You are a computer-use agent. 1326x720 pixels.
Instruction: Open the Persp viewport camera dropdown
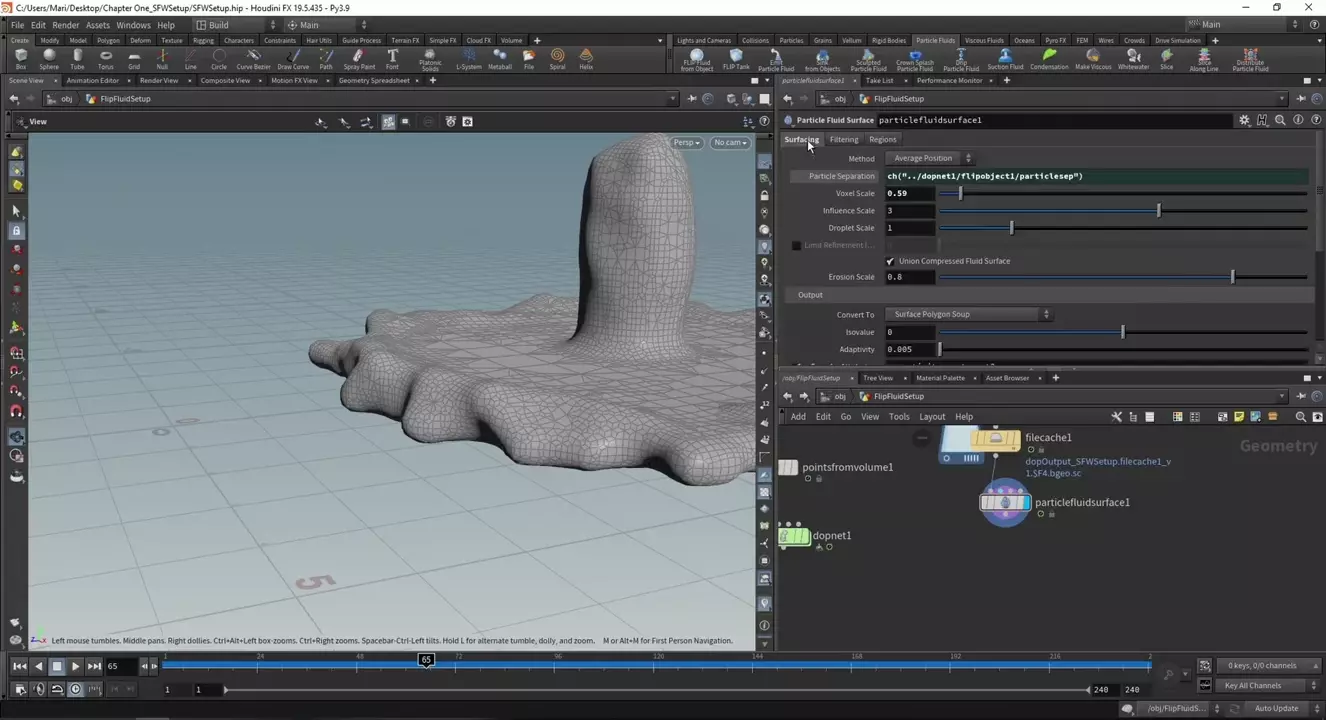pos(686,142)
